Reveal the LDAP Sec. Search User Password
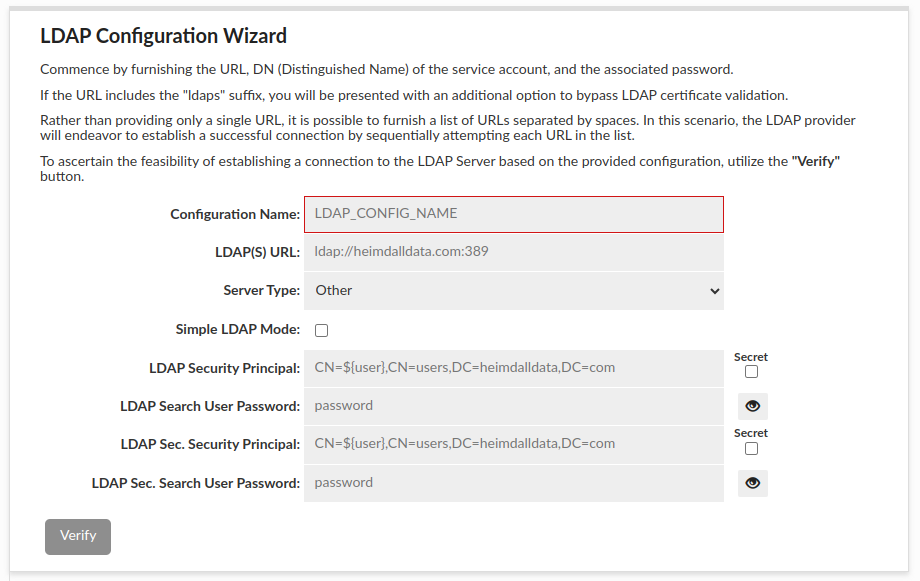This screenshot has height=581, width=920. (x=753, y=483)
